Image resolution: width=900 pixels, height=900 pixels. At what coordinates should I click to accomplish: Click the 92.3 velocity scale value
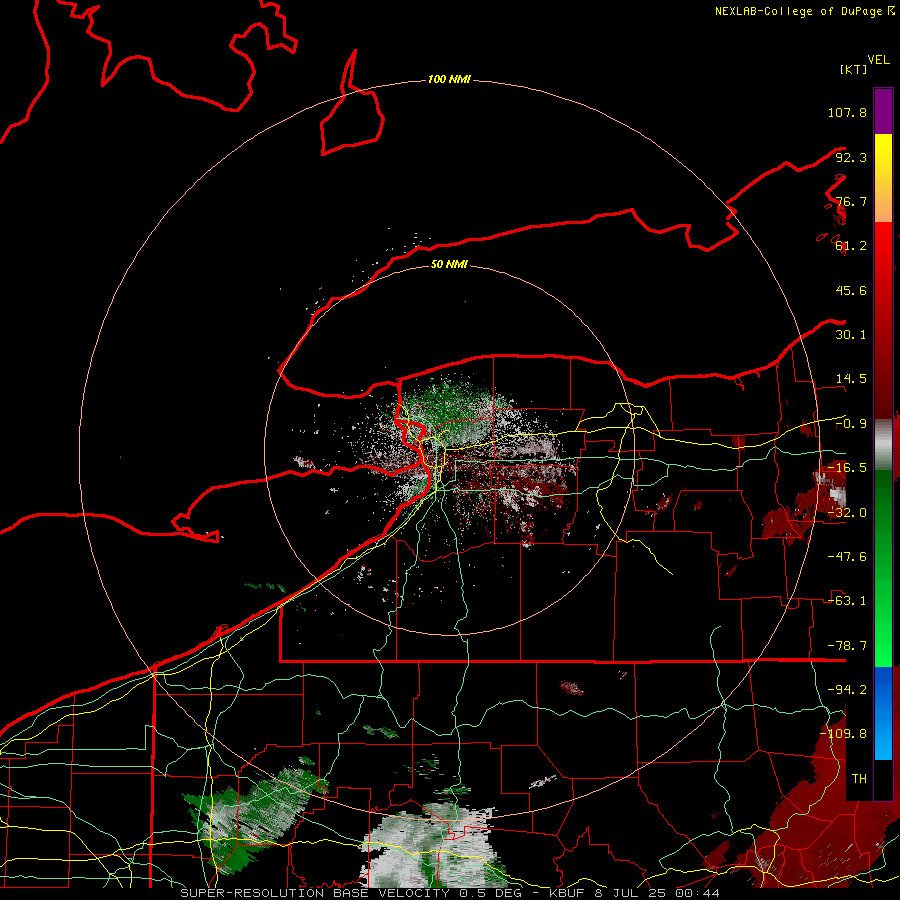[x=851, y=157]
